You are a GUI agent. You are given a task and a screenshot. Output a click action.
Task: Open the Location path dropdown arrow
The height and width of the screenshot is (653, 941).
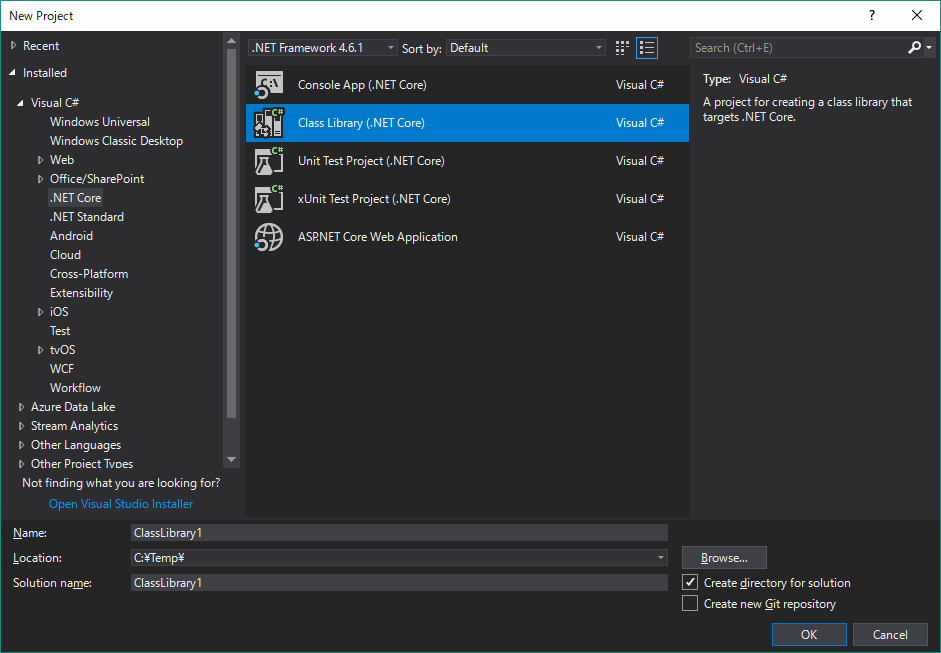(660, 558)
